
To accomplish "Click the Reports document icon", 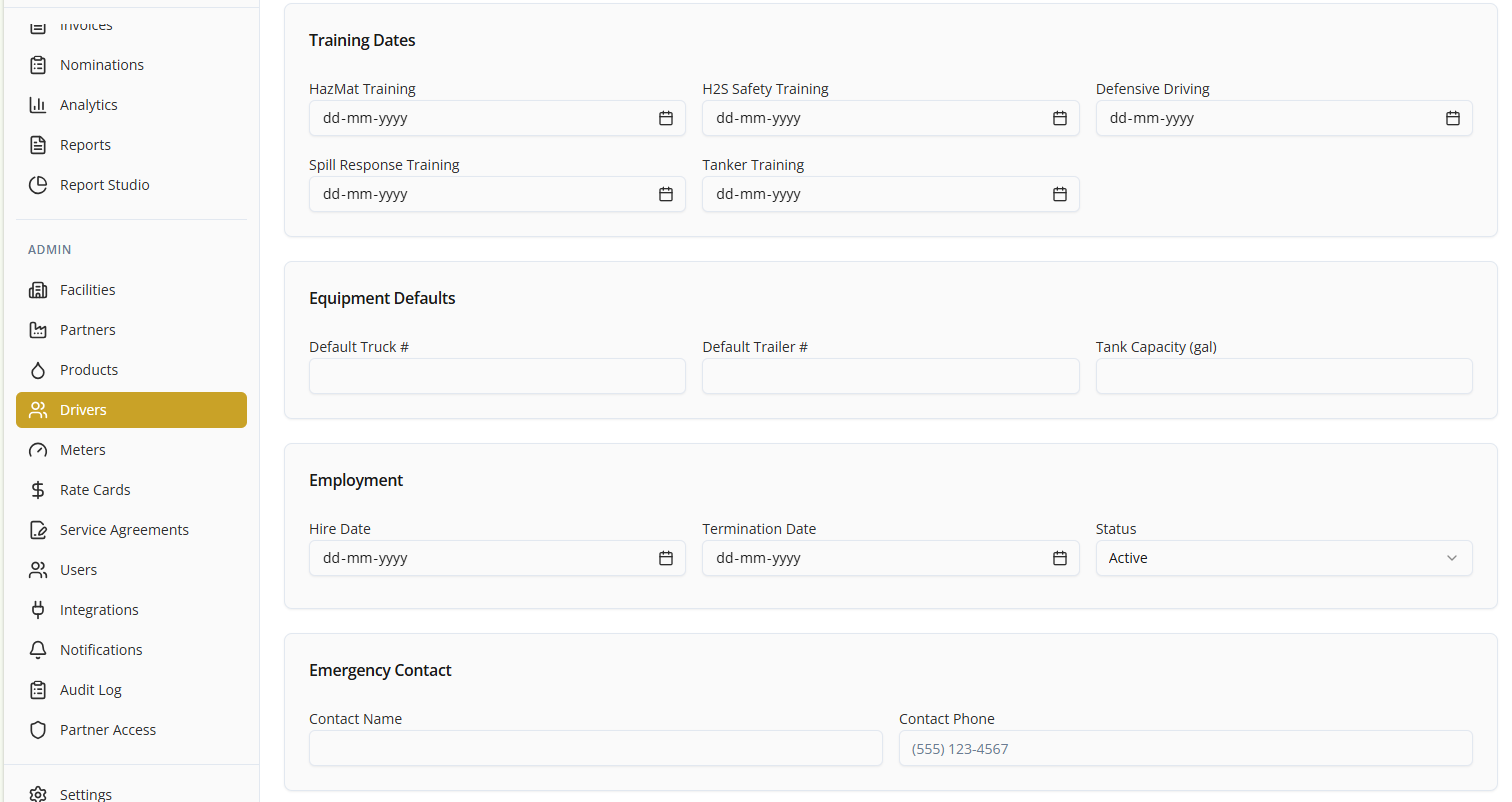I will tap(38, 145).
